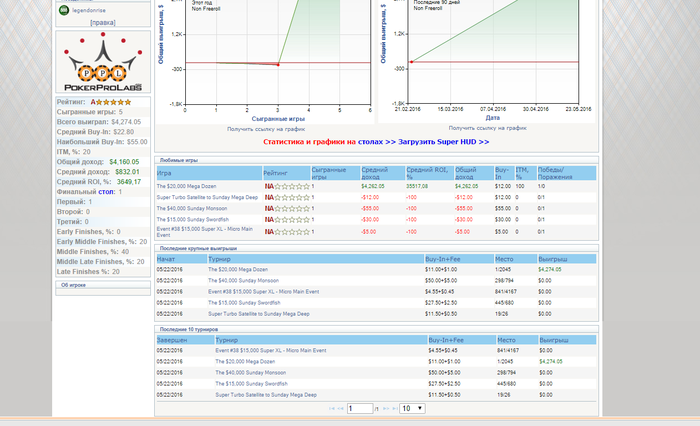Get link for the games-played chart
This screenshot has height=426, width=700.
tap(266, 129)
